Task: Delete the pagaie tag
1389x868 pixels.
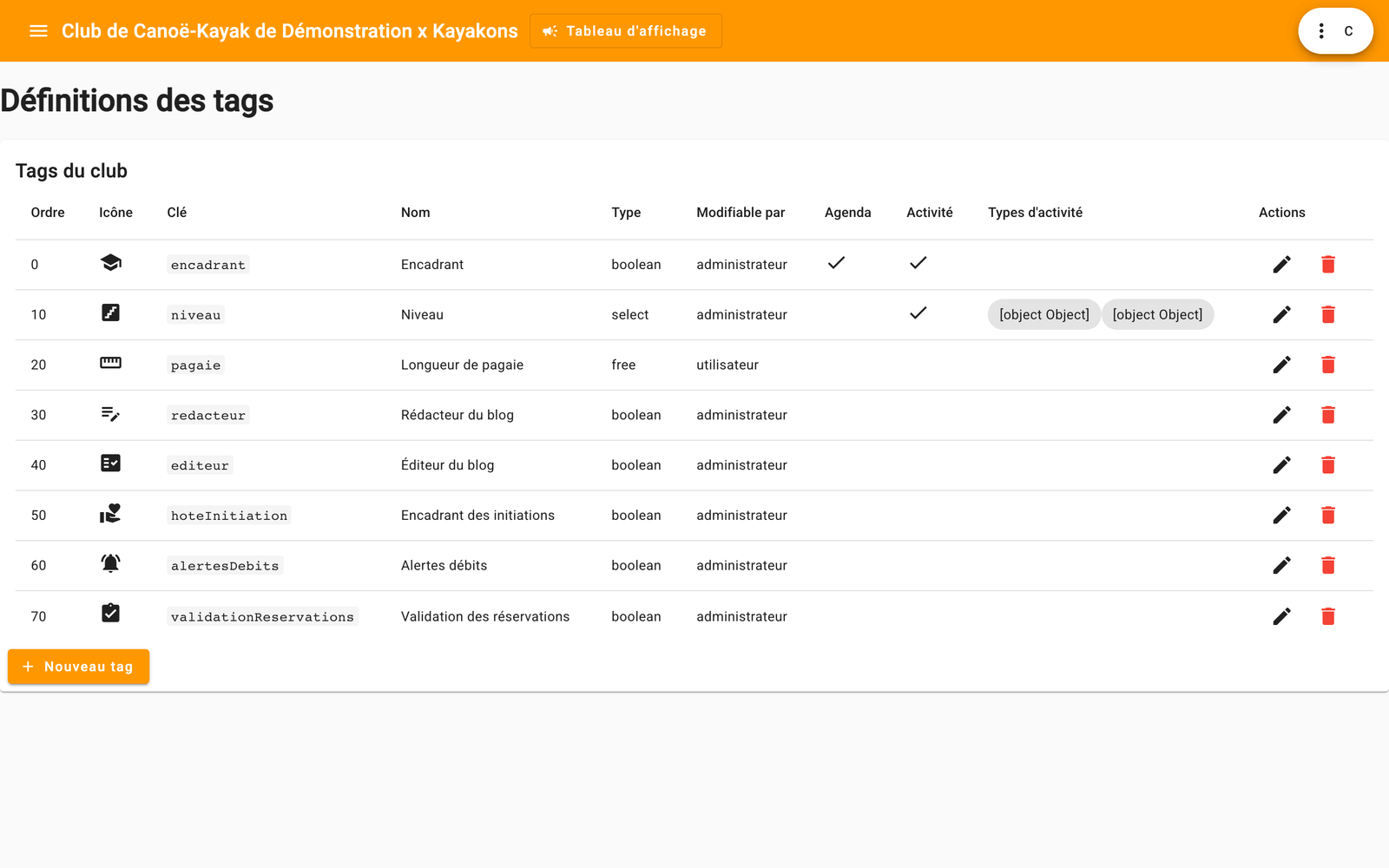Action: pos(1328,365)
